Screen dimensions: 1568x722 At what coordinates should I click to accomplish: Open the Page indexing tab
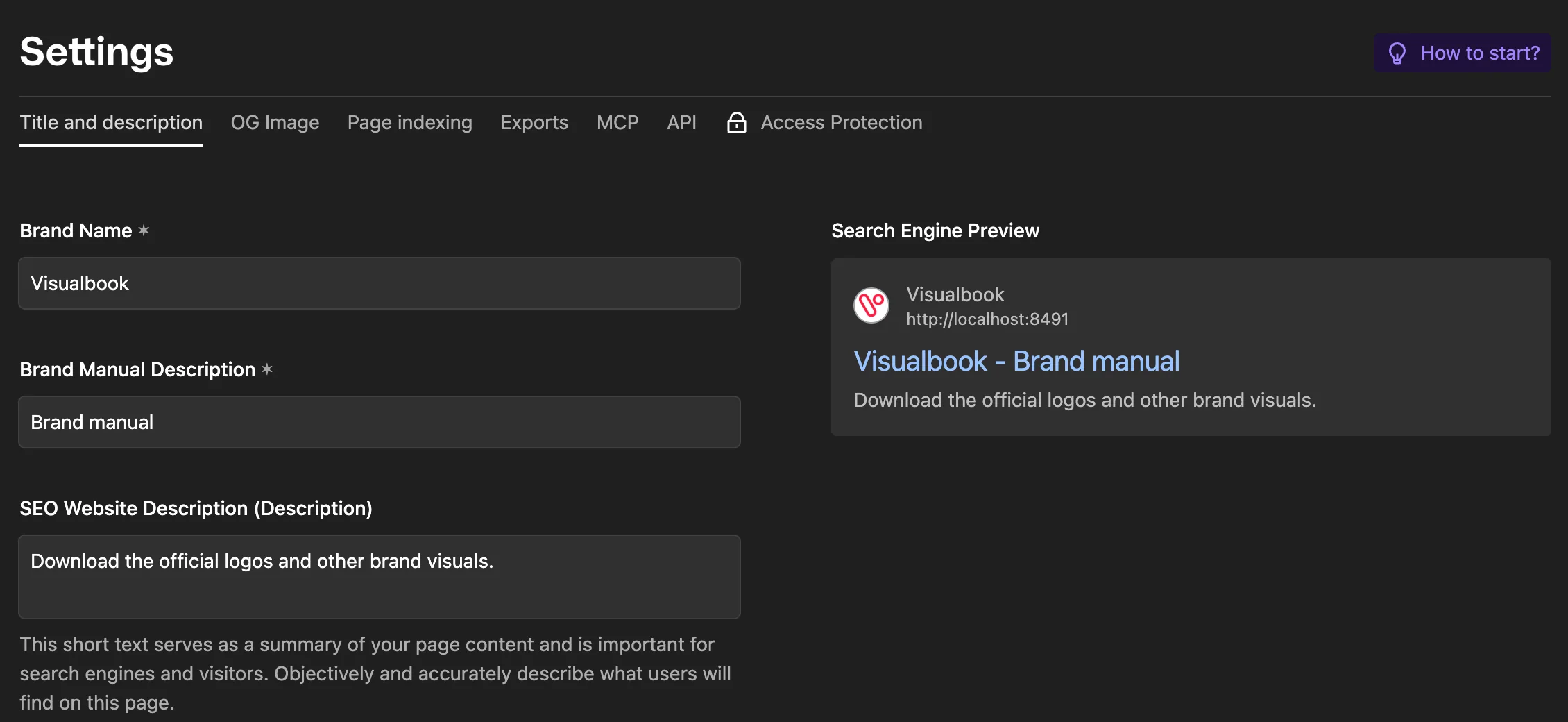pos(409,122)
